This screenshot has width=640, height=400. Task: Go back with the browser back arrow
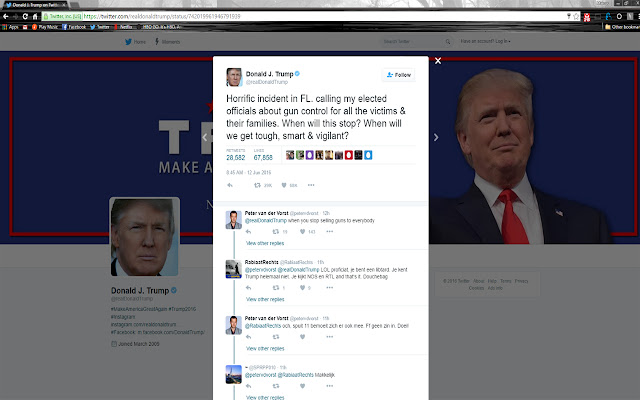click(x=6, y=16)
